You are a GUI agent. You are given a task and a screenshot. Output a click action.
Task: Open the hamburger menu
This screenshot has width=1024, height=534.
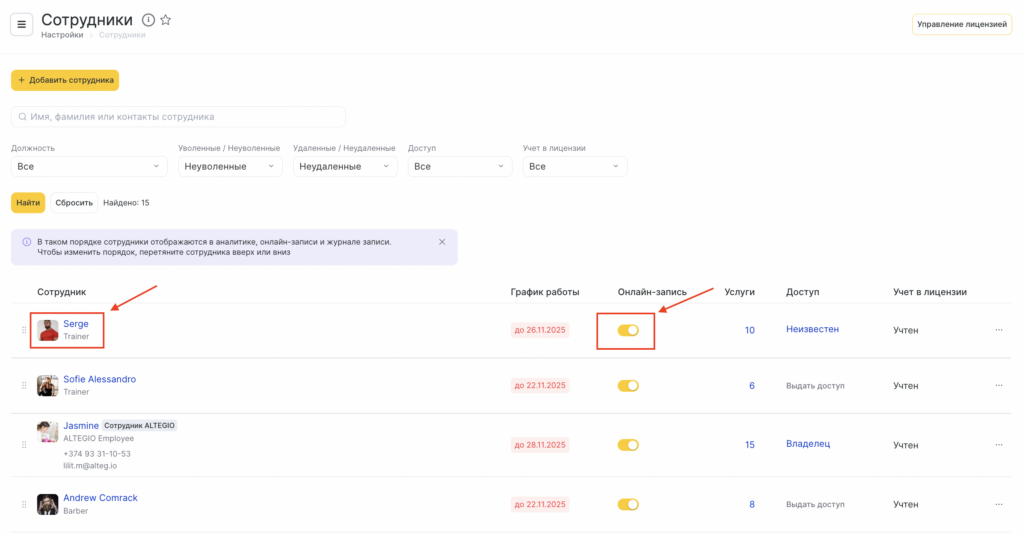click(22, 24)
